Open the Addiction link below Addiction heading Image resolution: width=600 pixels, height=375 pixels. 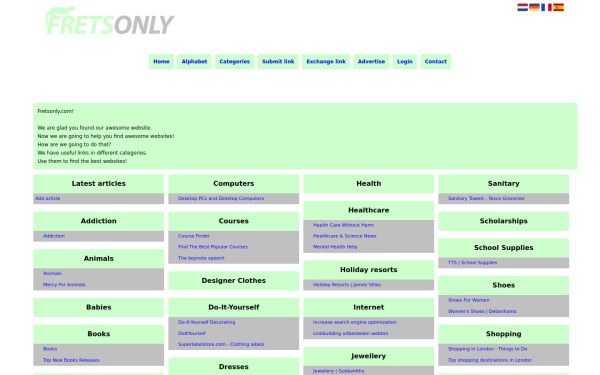(54, 236)
